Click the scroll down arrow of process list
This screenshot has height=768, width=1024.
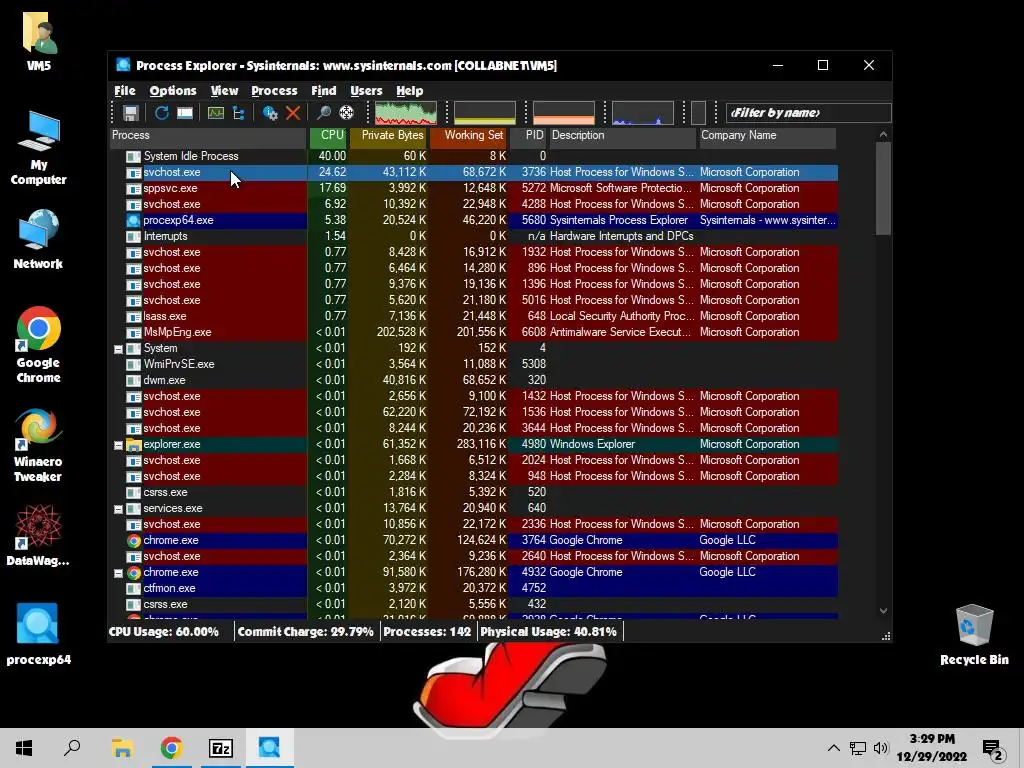883,611
